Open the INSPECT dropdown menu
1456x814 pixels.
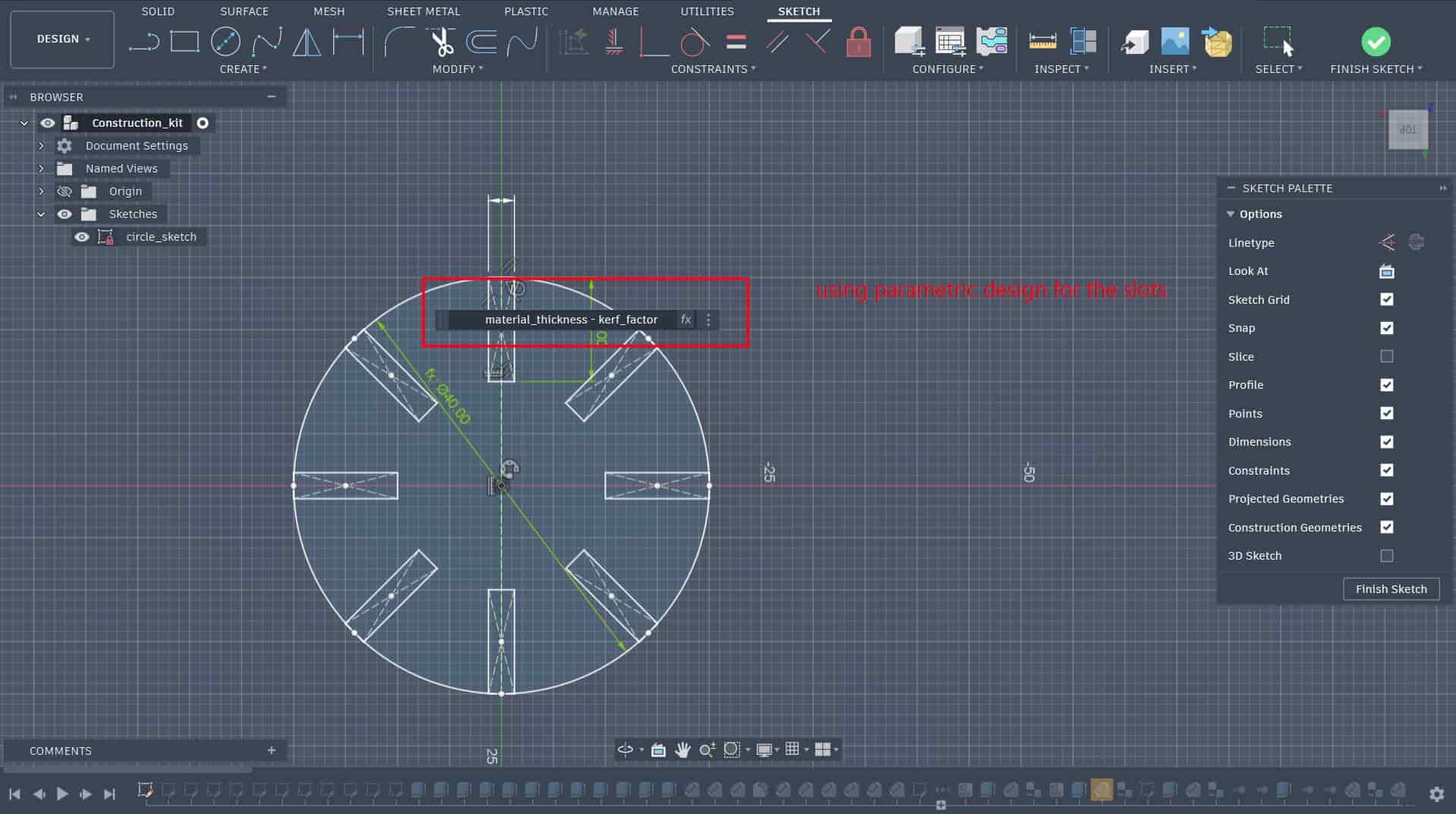click(x=1061, y=69)
